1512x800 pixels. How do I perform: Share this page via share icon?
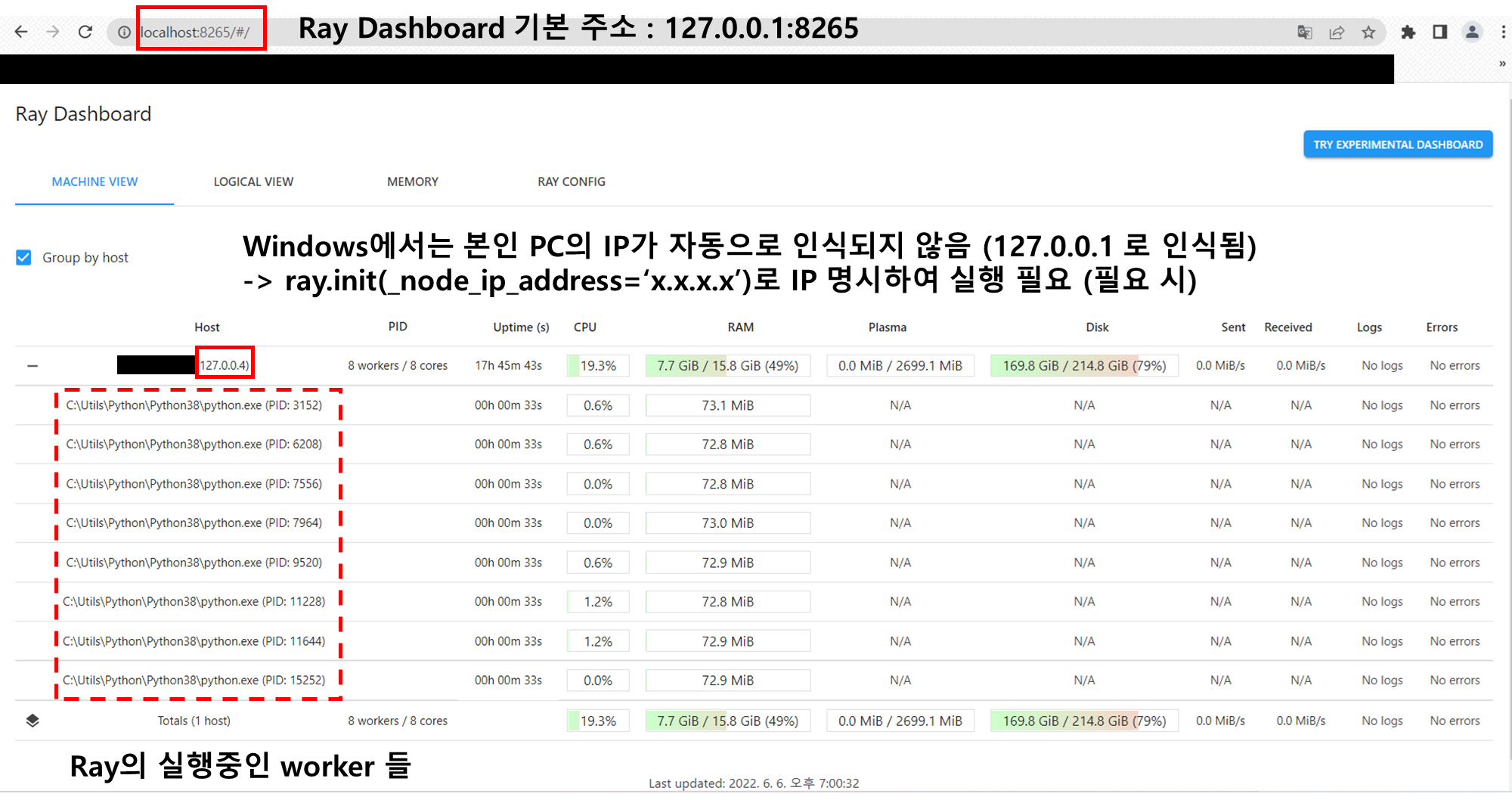(x=1337, y=33)
